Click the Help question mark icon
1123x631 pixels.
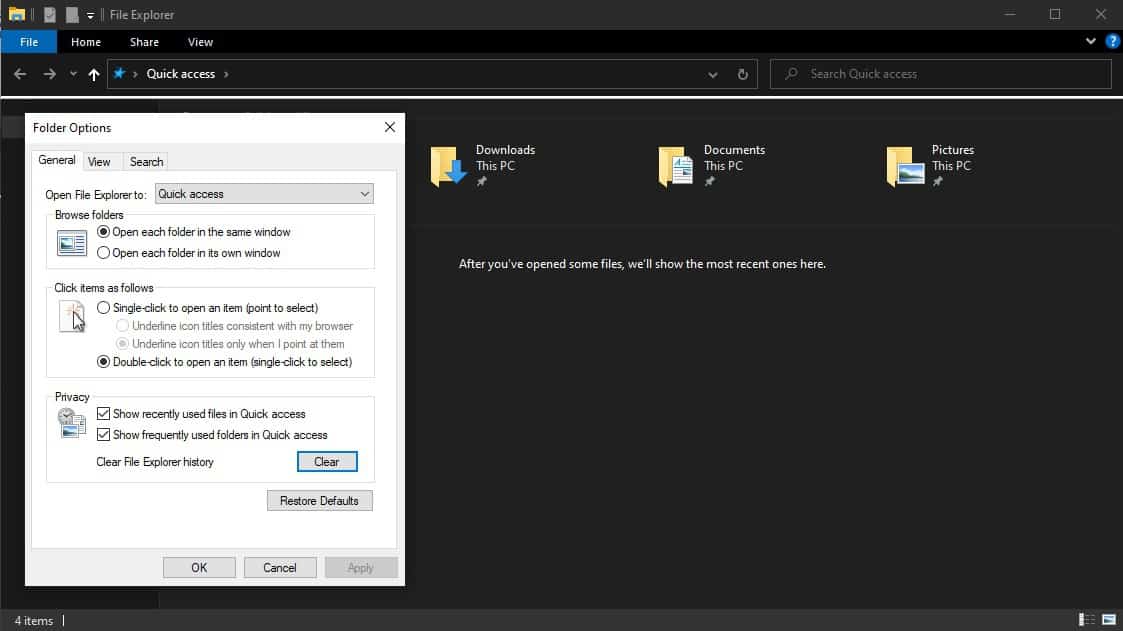pyautogui.click(x=1112, y=41)
